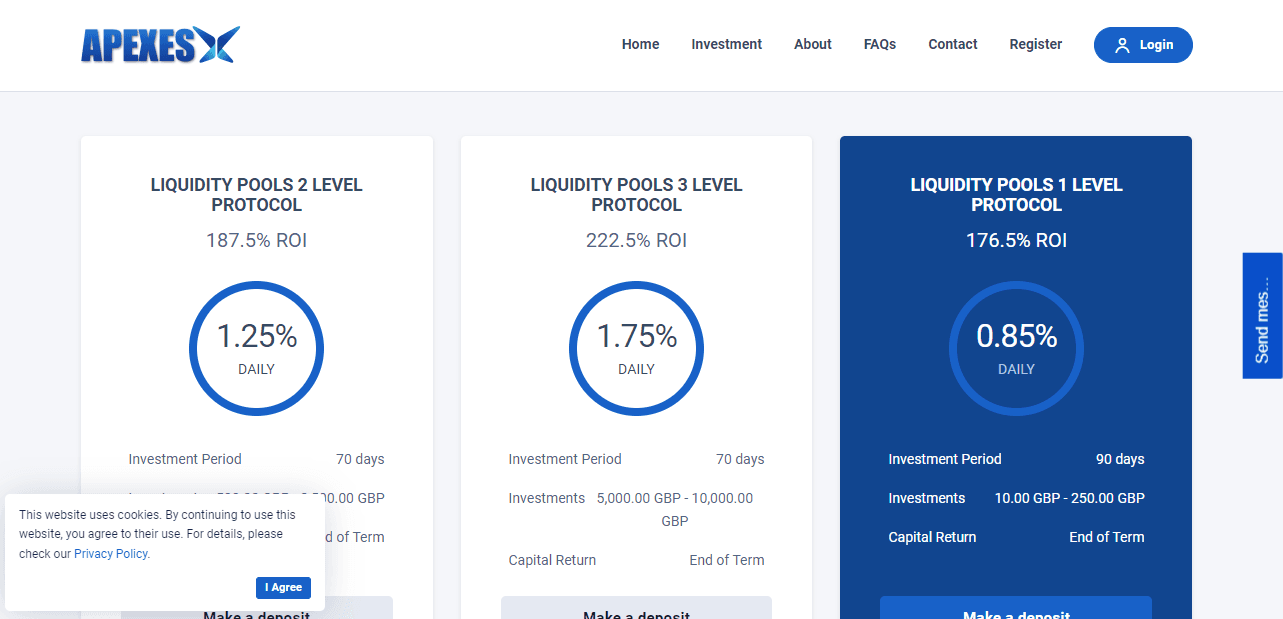The width and height of the screenshot is (1283, 619).
Task: Make a deposit in Liquidity Pools 1 Level
Action: tap(1015, 609)
